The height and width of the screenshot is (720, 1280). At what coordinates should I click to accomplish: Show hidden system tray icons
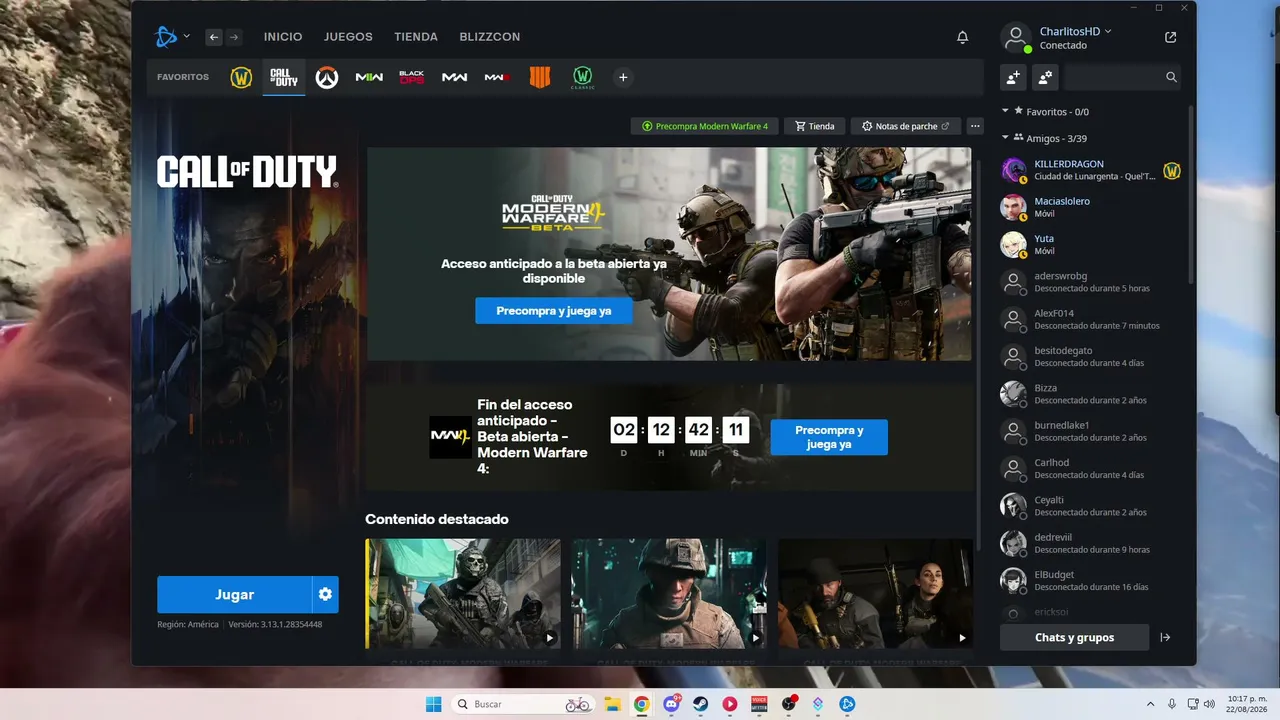point(1151,704)
